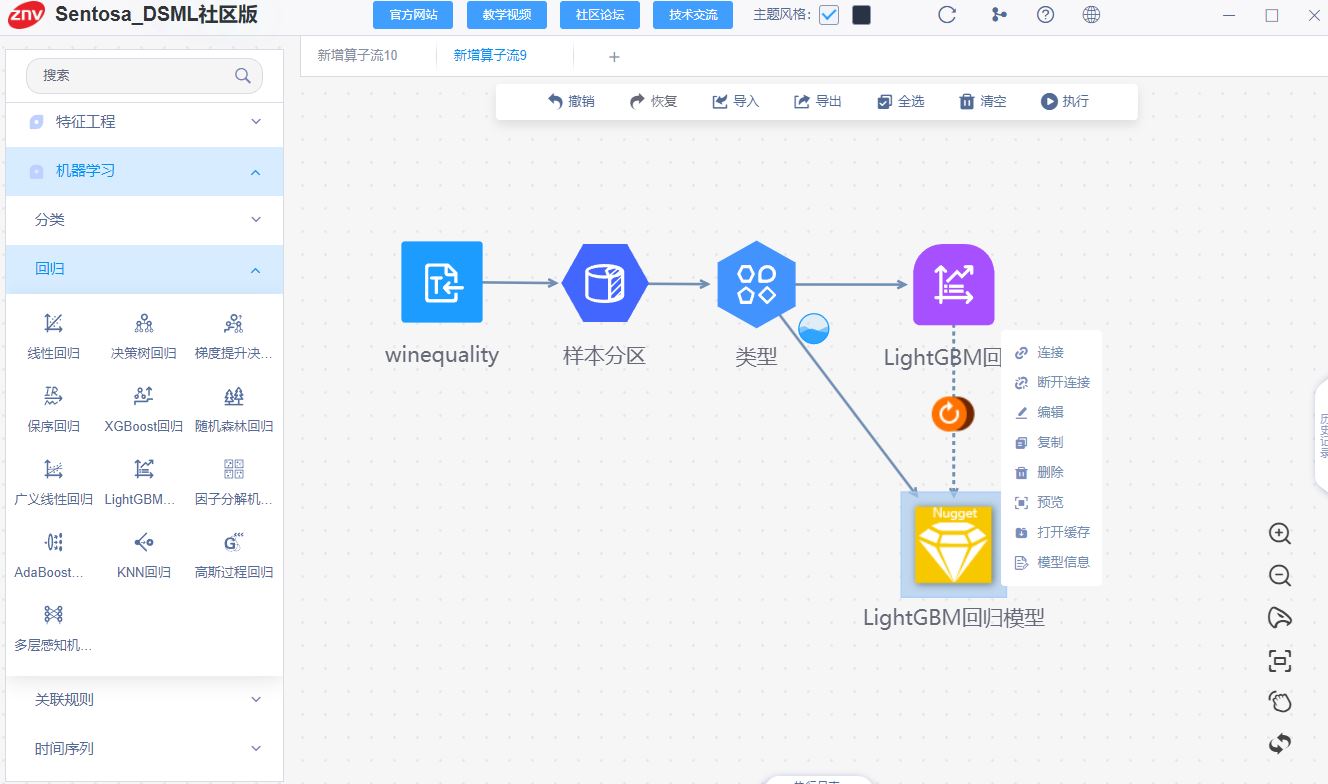
Task: Select the dark theme swatch
Action: pyautogui.click(x=861, y=15)
